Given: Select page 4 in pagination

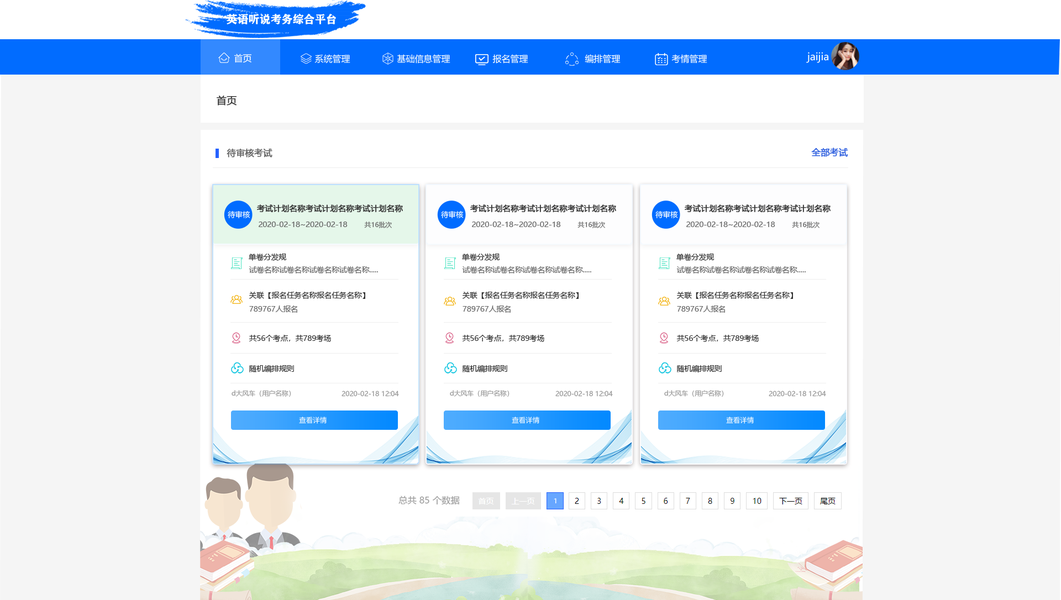Looking at the screenshot, I should pyautogui.click(x=621, y=501).
